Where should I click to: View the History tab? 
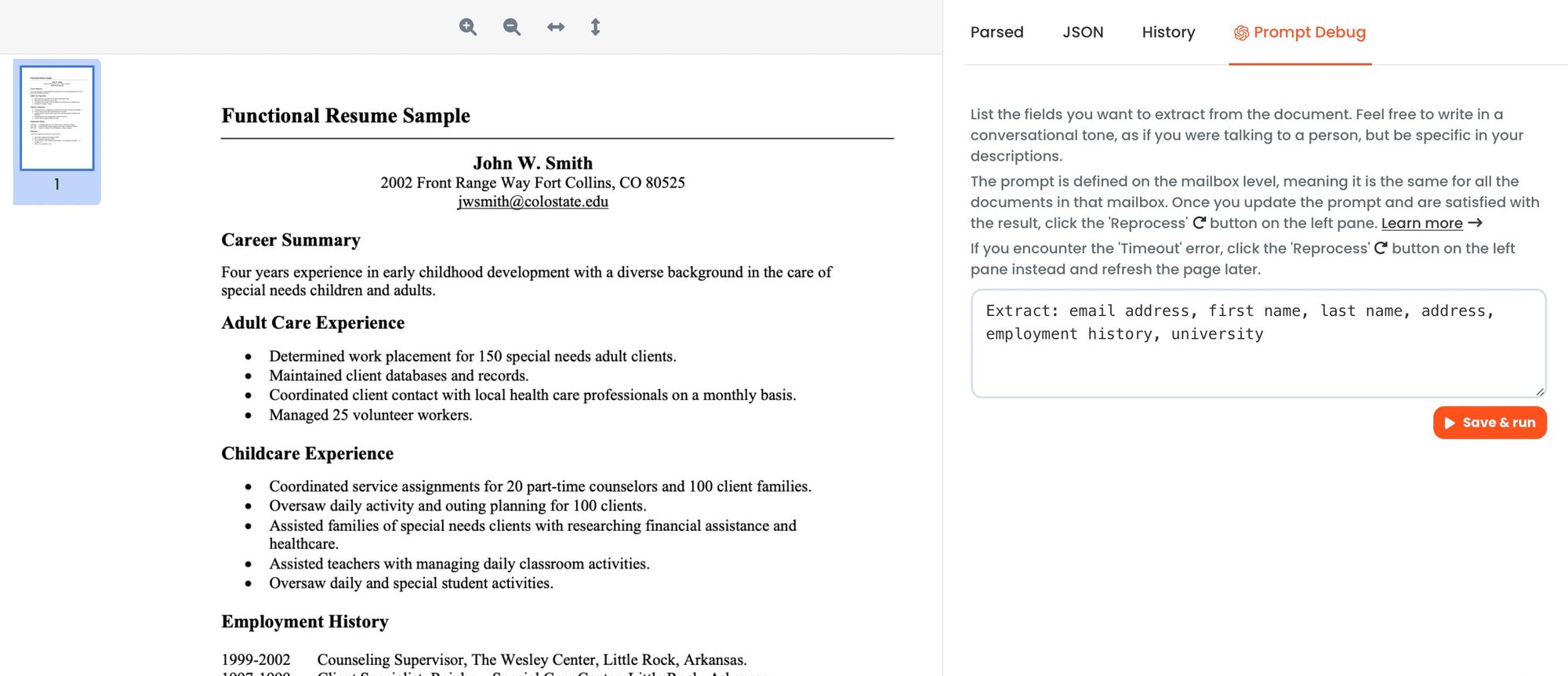[x=1168, y=32]
